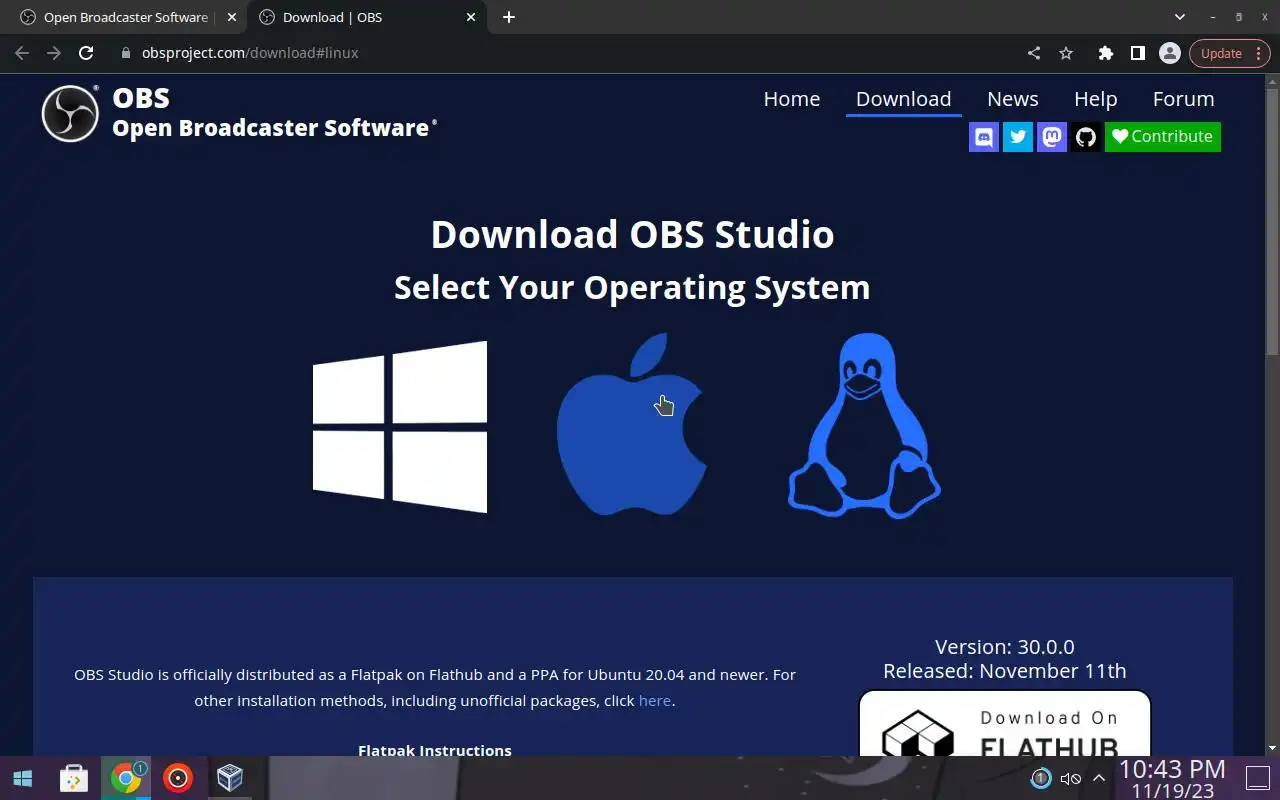Click the 'Released: November 11th' text
The width and height of the screenshot is (1280, 800).
1005,671
